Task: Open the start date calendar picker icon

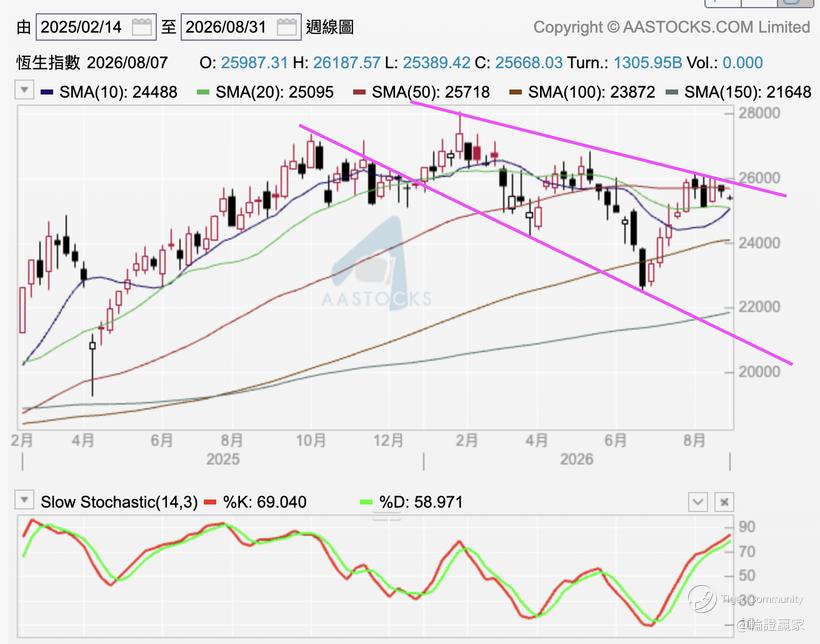Action: click(x=142, y=27)
